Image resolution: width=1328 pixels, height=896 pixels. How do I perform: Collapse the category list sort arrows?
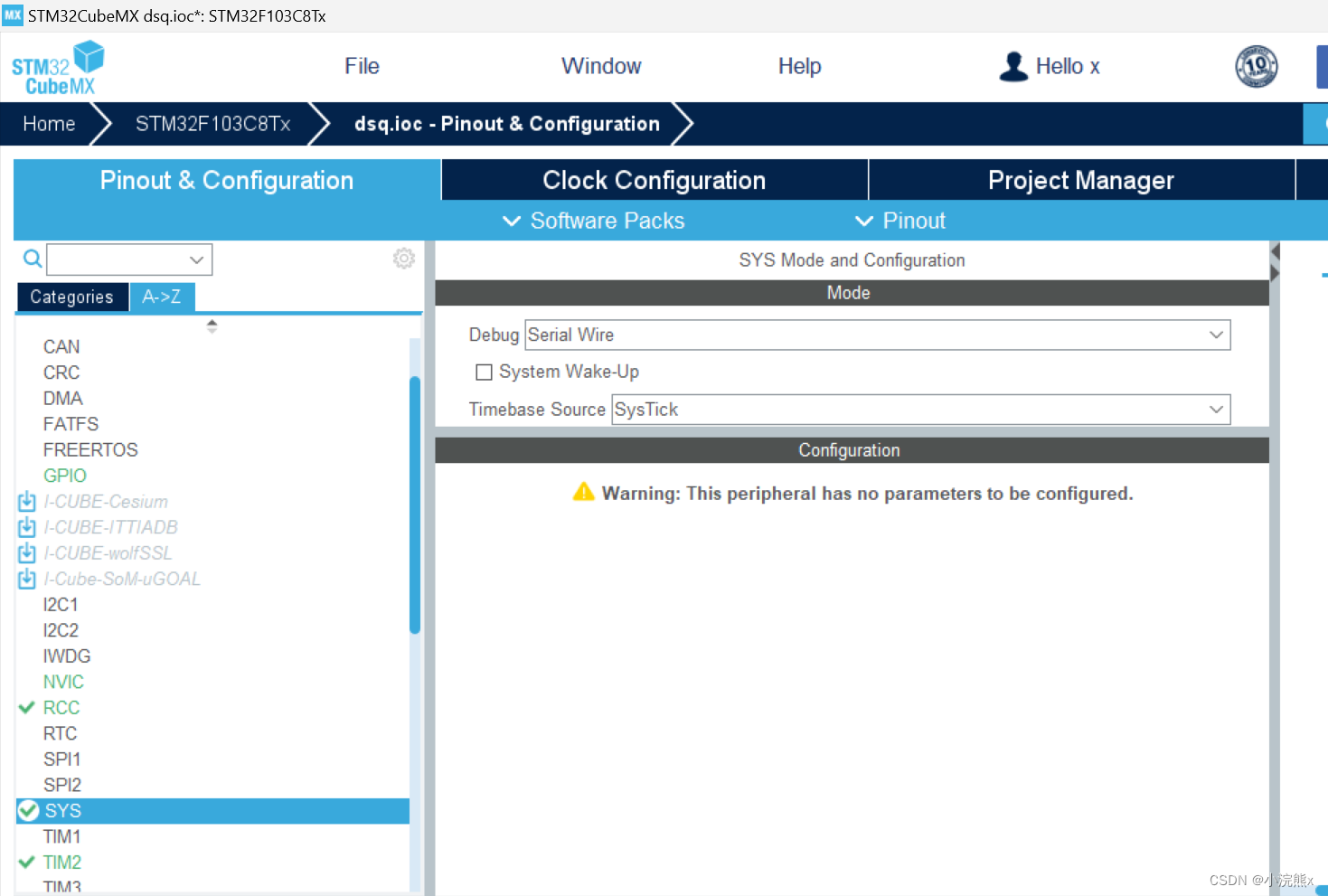pyautogui.click(x=212, y=326)
